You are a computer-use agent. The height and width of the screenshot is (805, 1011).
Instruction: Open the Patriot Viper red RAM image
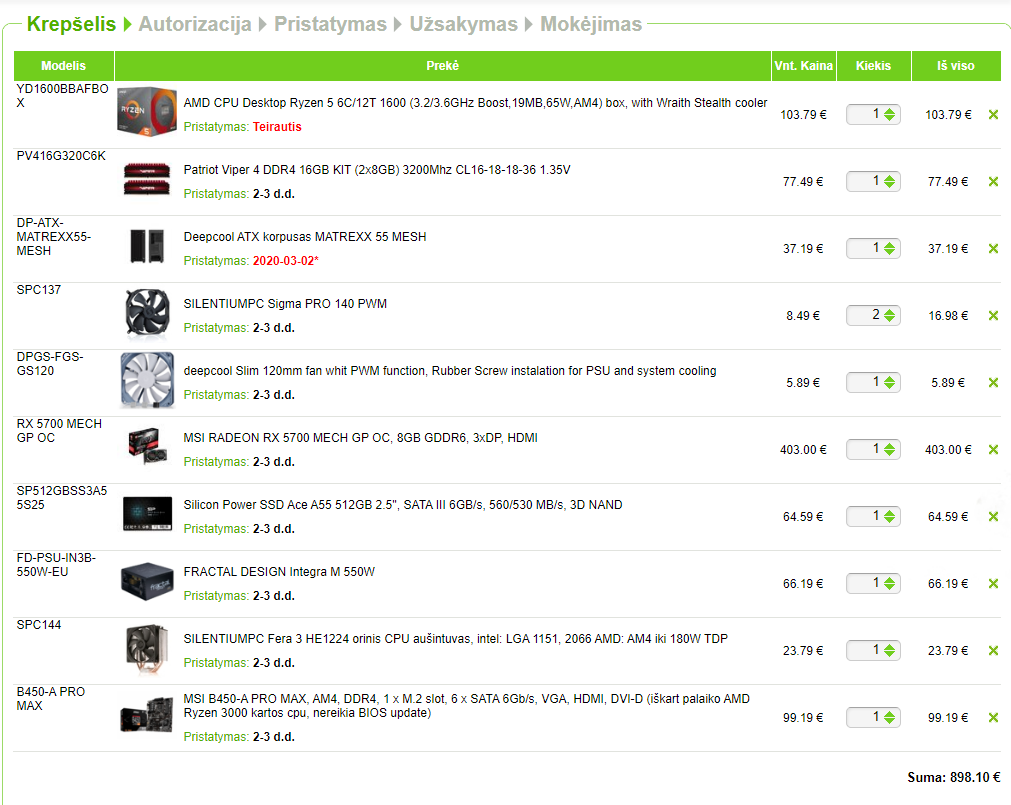pos(147,179)
